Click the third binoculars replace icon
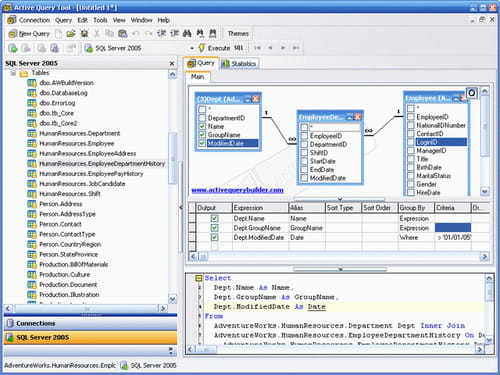Viewport: 500px width, 375px height. tap(213, 33)
